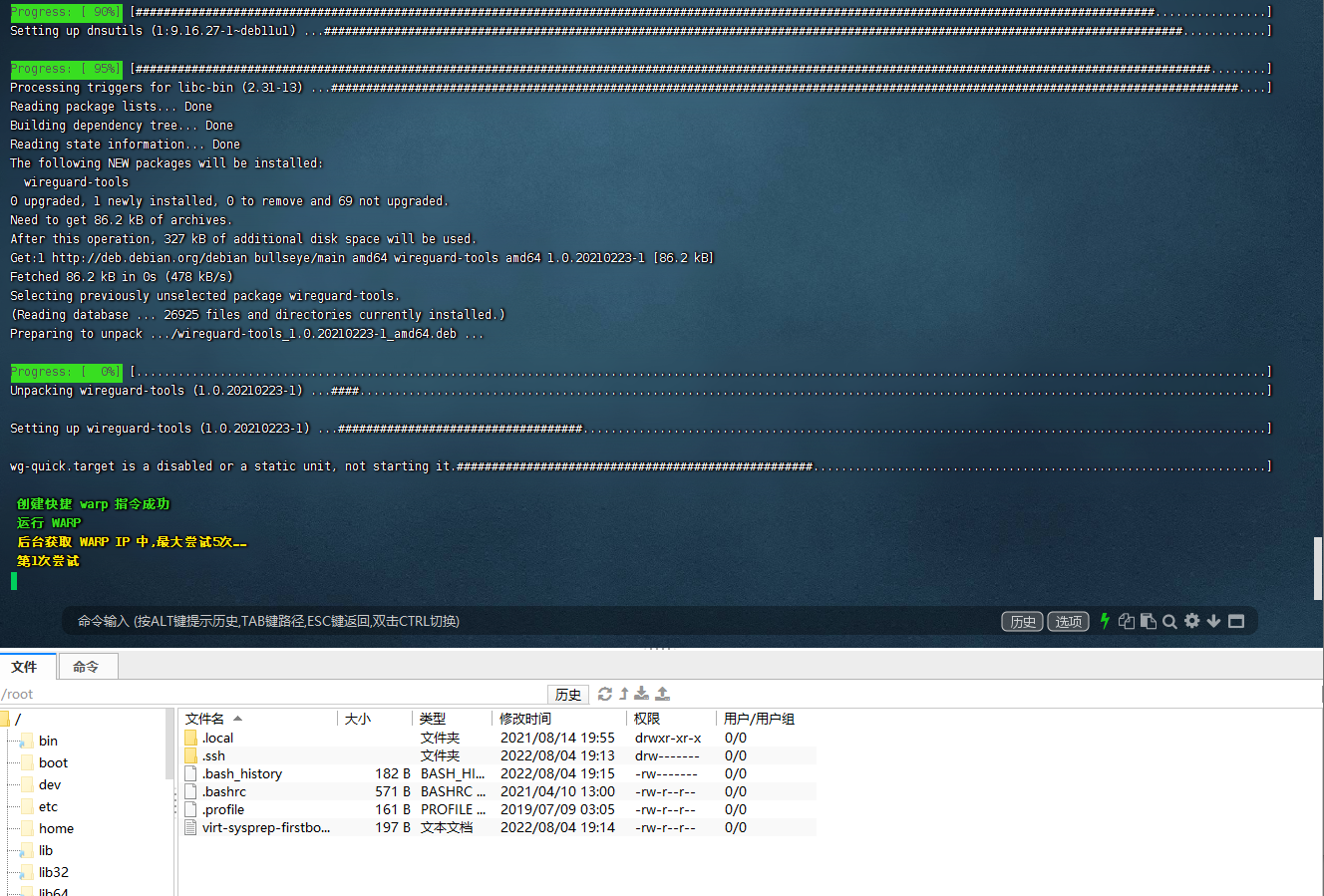Select virt-sysprep-firstbo... file name
Screen dimensions: 1324x896
coord(266,827)
